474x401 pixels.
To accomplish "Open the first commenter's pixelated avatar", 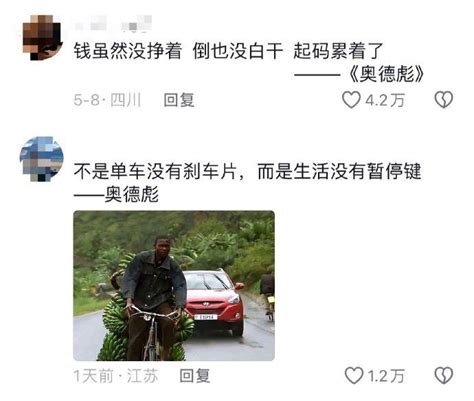I will point(42,37).
